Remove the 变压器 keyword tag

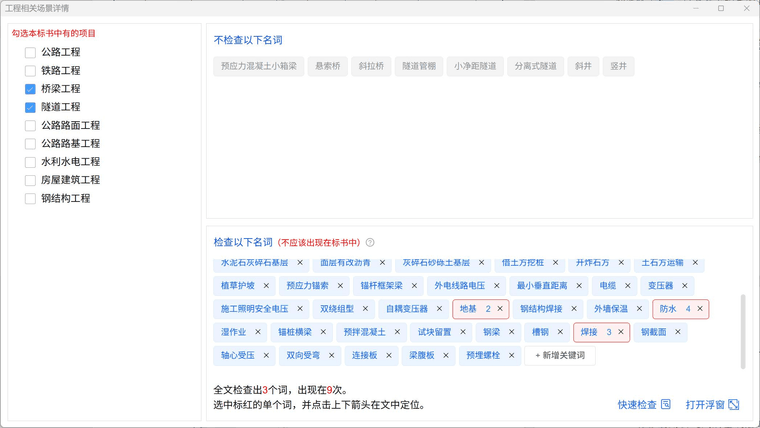click(x=684, y=286)
